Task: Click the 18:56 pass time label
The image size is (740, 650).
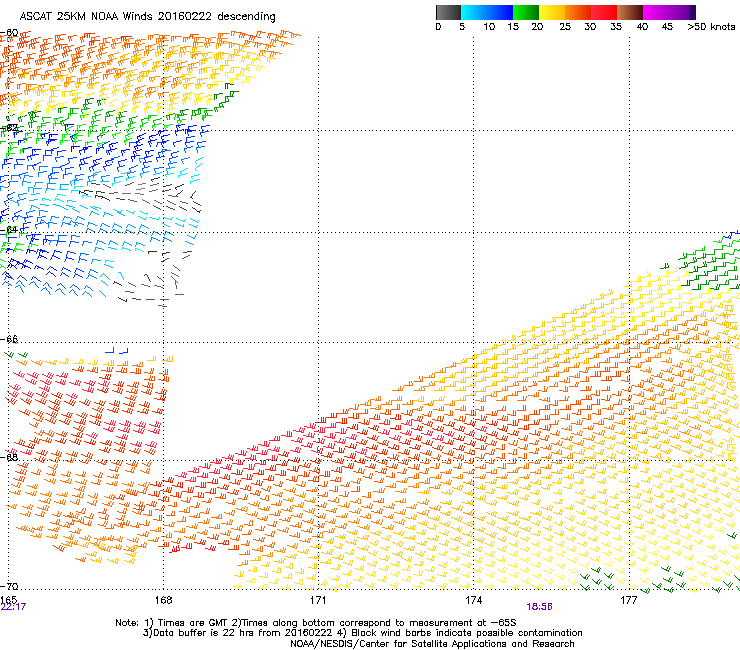Action: coord(539,607)
